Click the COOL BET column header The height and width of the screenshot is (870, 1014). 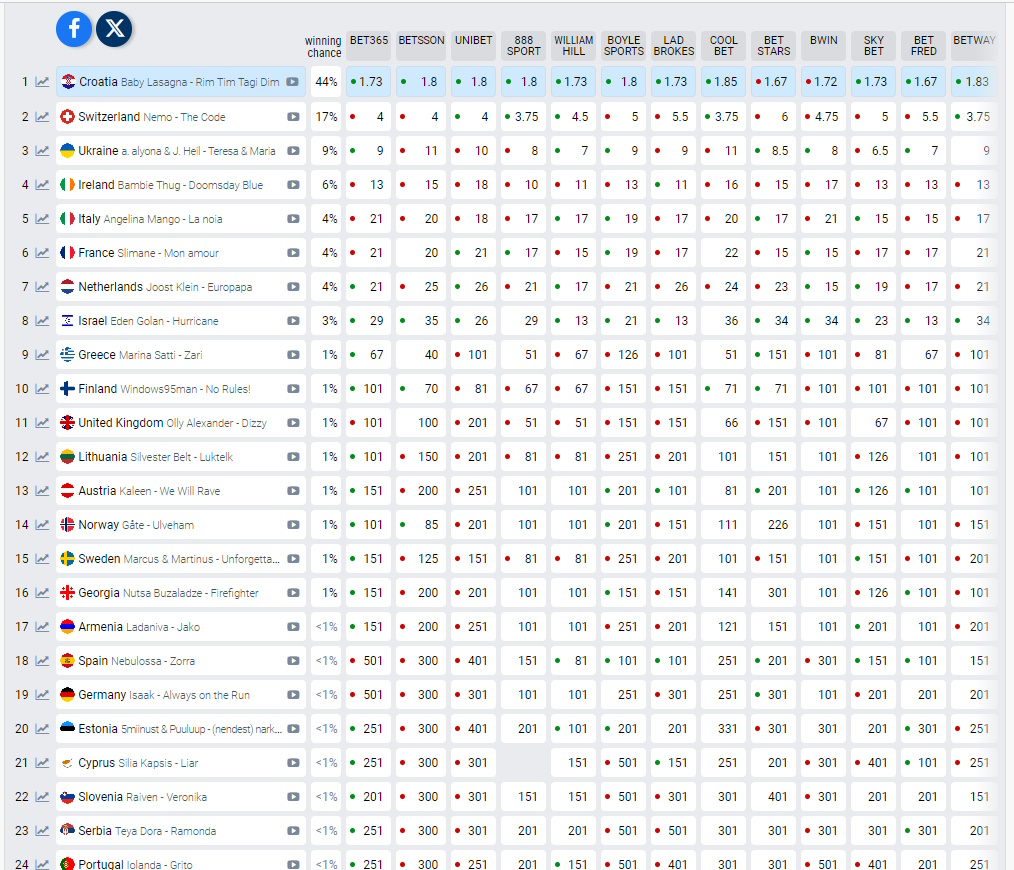724,45
